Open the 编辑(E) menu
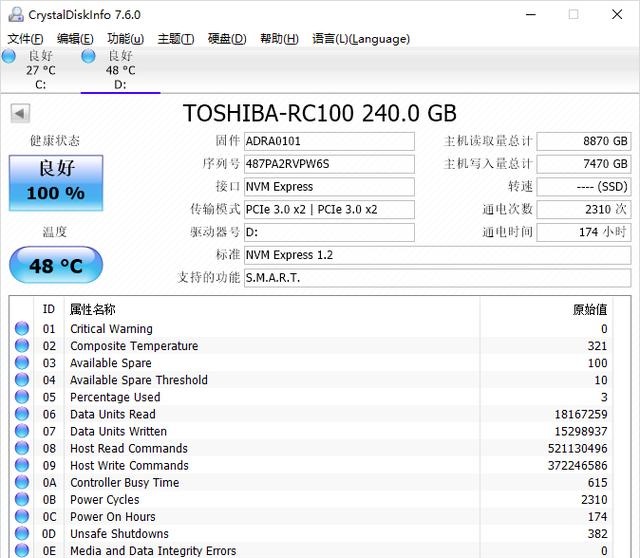 [76, 39]
